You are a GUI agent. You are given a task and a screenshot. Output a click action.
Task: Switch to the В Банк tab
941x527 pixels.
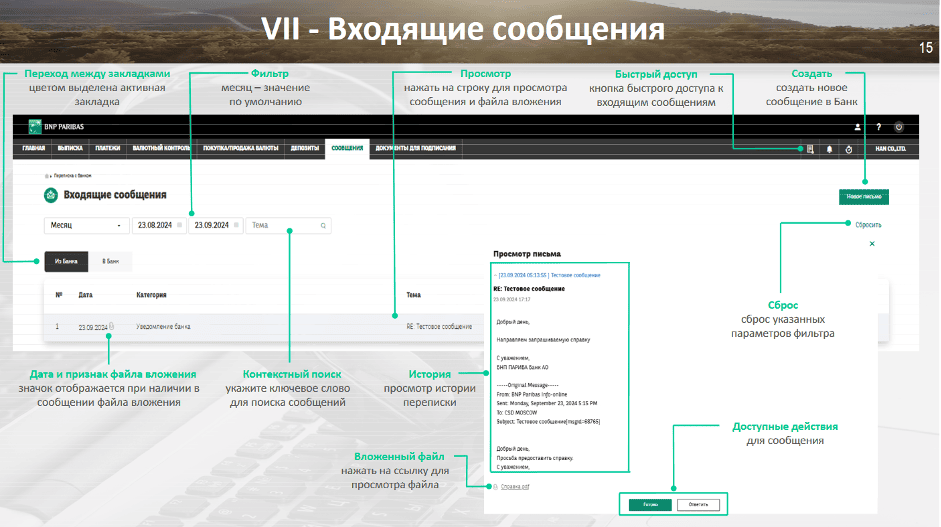pos(110,261)
